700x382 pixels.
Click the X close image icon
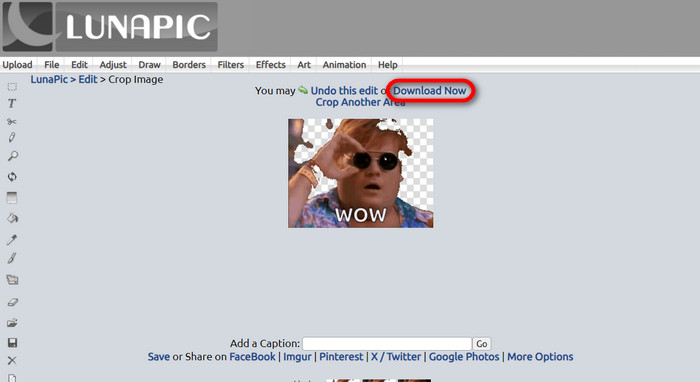pos(12,360)
